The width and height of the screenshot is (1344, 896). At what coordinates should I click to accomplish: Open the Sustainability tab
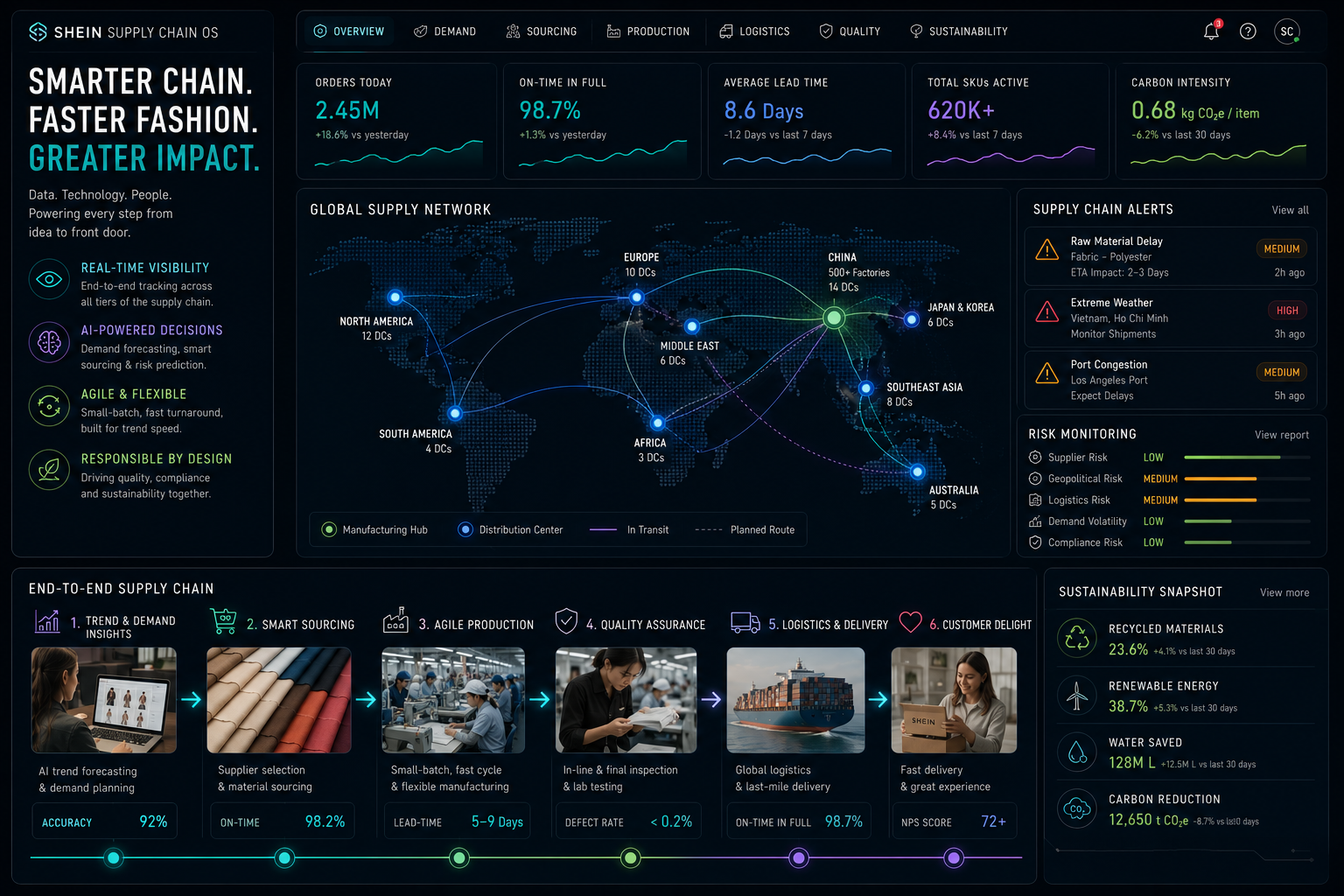click(959, 31)
